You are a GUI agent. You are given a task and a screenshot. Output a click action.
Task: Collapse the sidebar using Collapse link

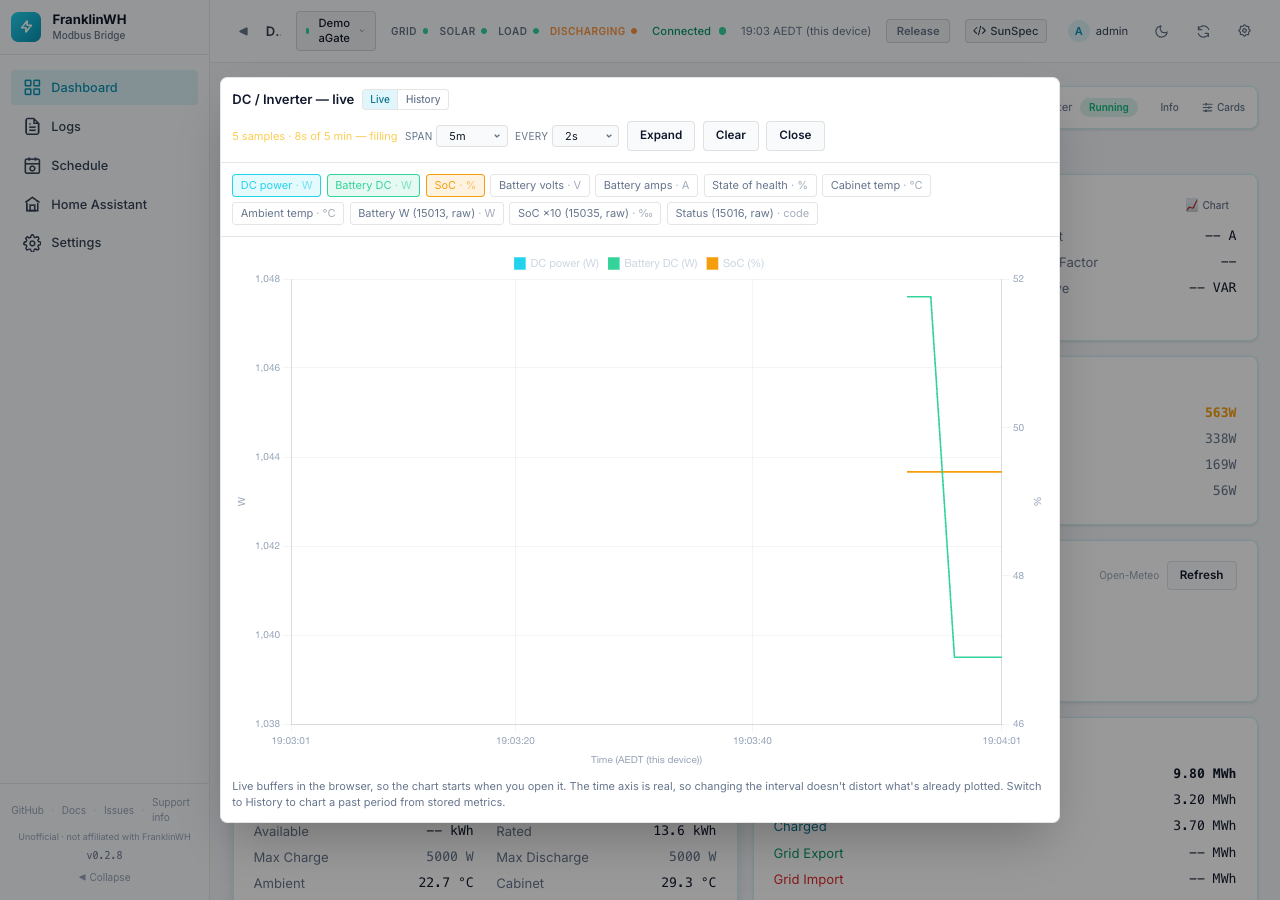click(x=104, y=877)
